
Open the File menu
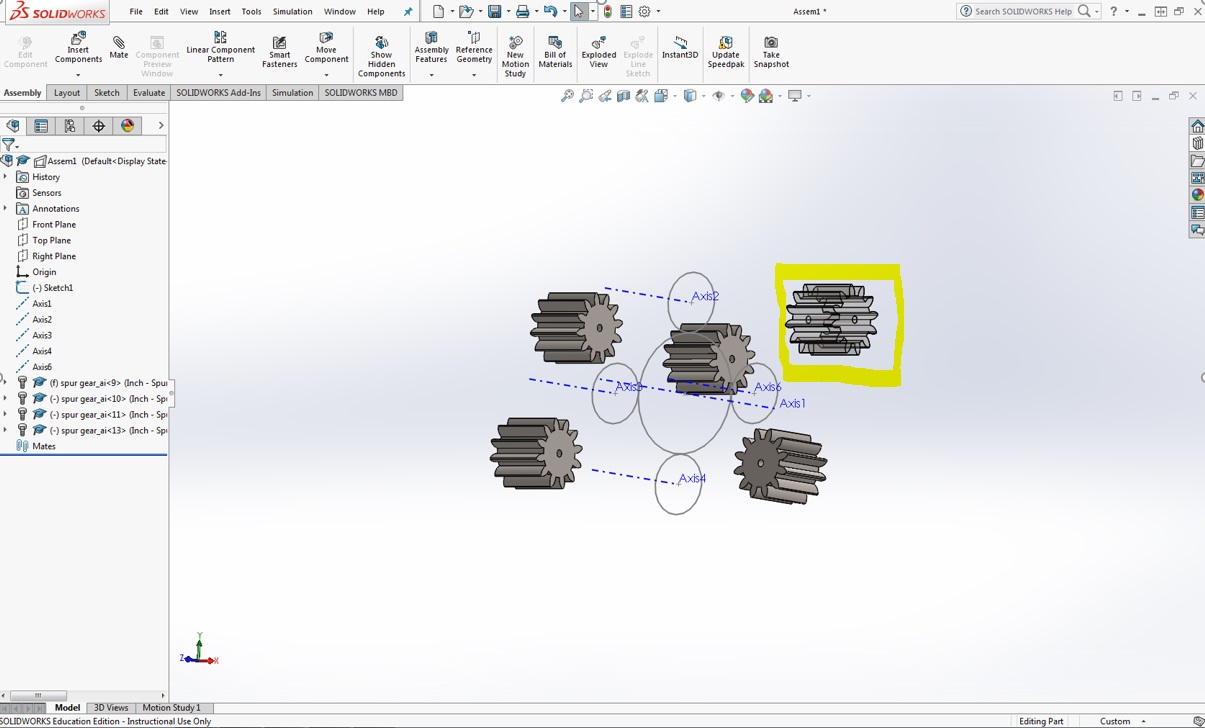click(136, 12)
